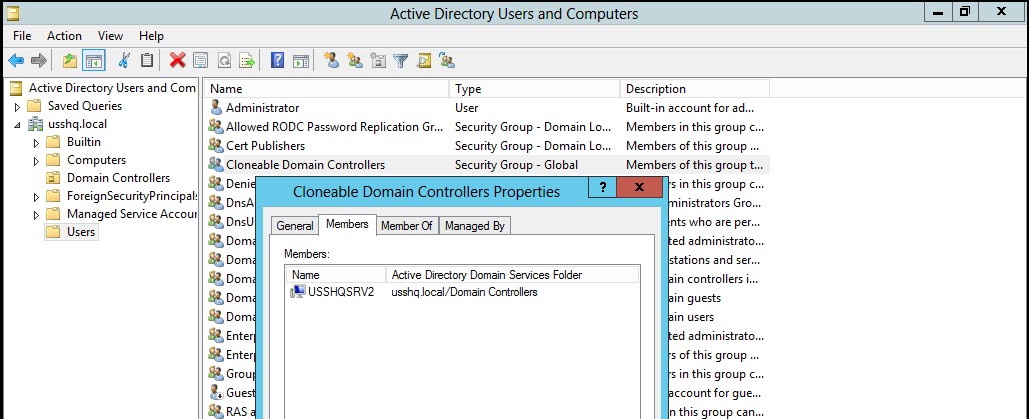Image resolution: width=1029 pixels, height=419 pixels.
Task: Go back using the blue Back arrow
Action: (x=16, y=61)
